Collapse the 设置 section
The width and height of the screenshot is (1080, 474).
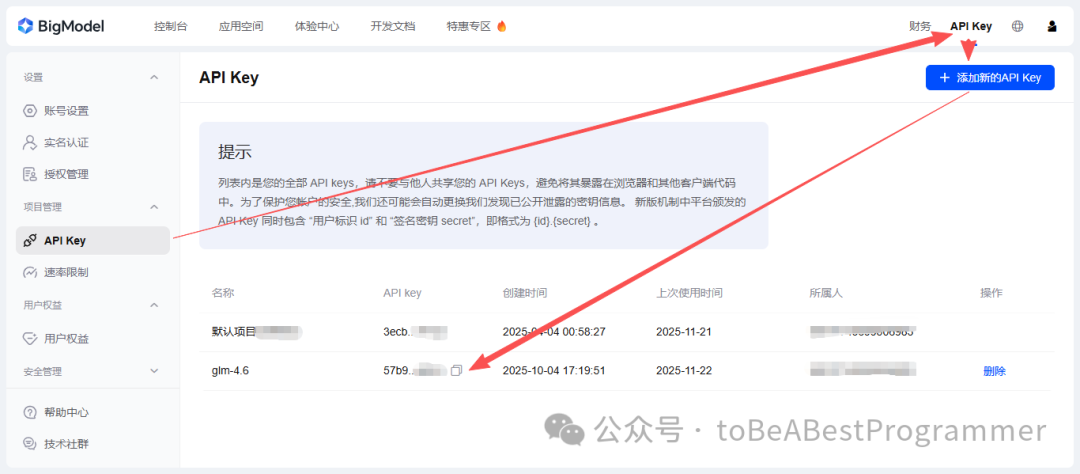[x=154, y=77]
